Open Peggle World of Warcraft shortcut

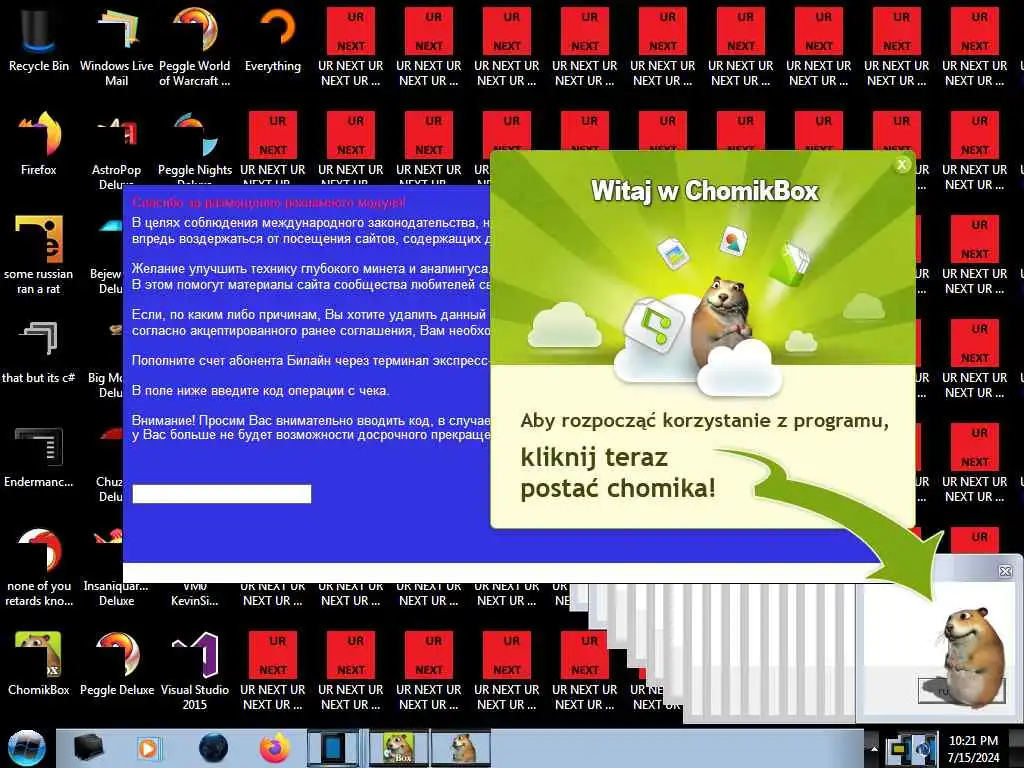(x=195, y=46)
